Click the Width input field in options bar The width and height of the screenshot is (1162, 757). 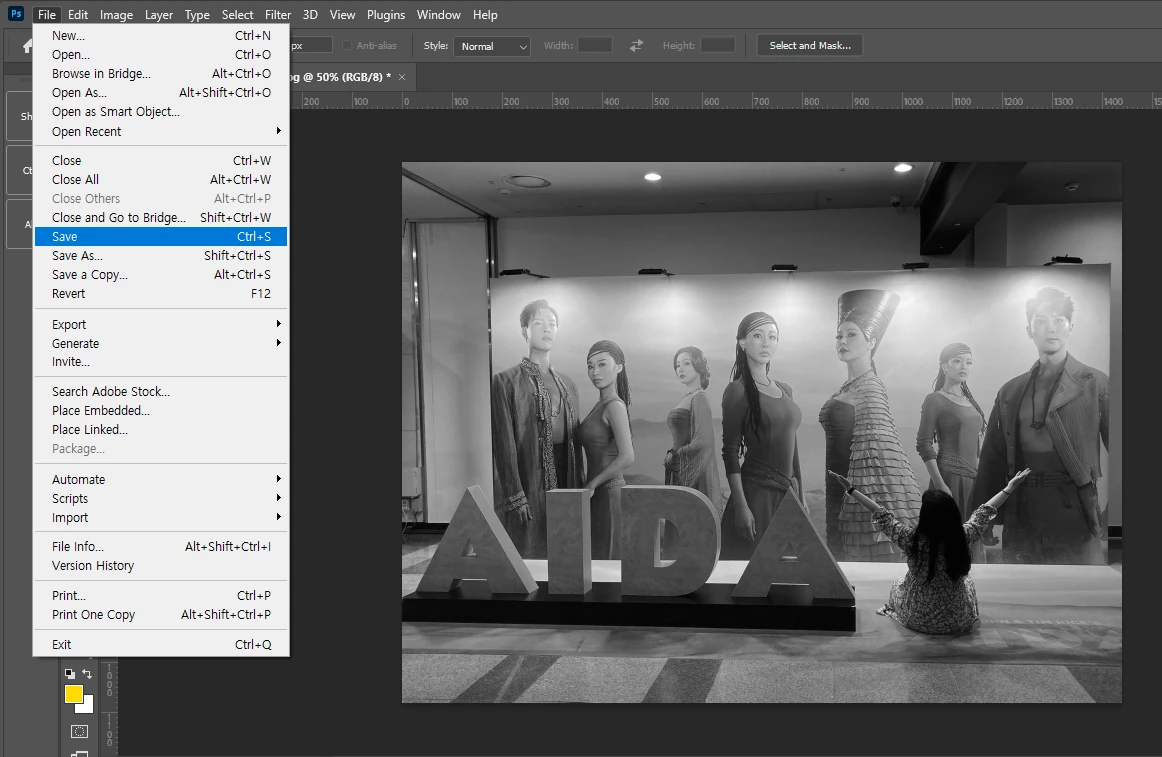[x=595, y=45]
